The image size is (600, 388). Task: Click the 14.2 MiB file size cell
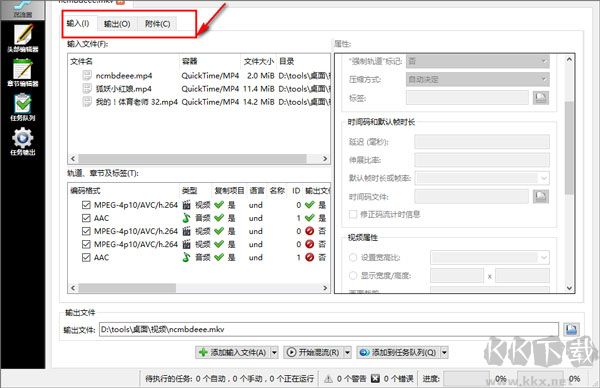(x=259, y=102)
